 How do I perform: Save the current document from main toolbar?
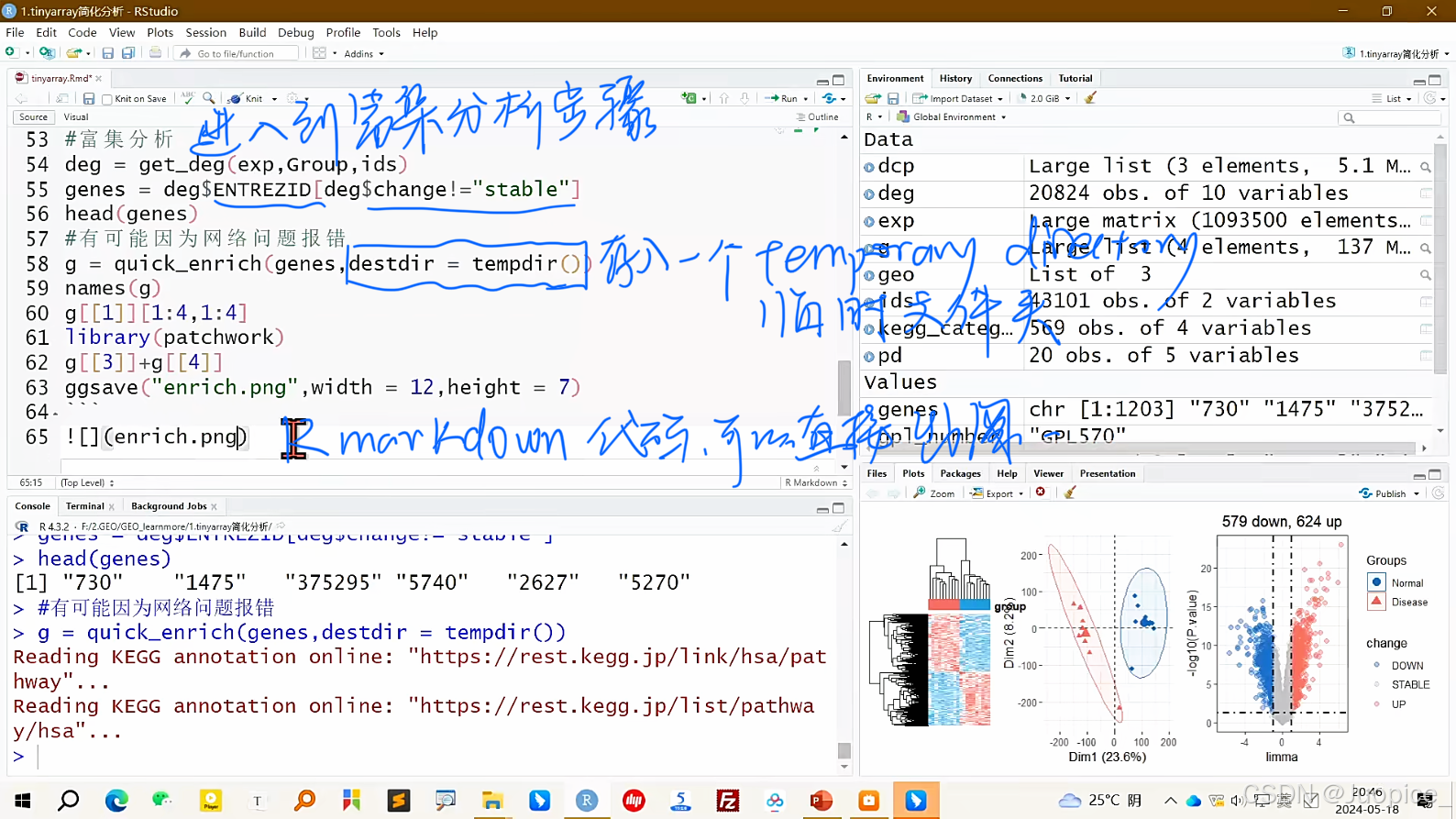[107, 53]
